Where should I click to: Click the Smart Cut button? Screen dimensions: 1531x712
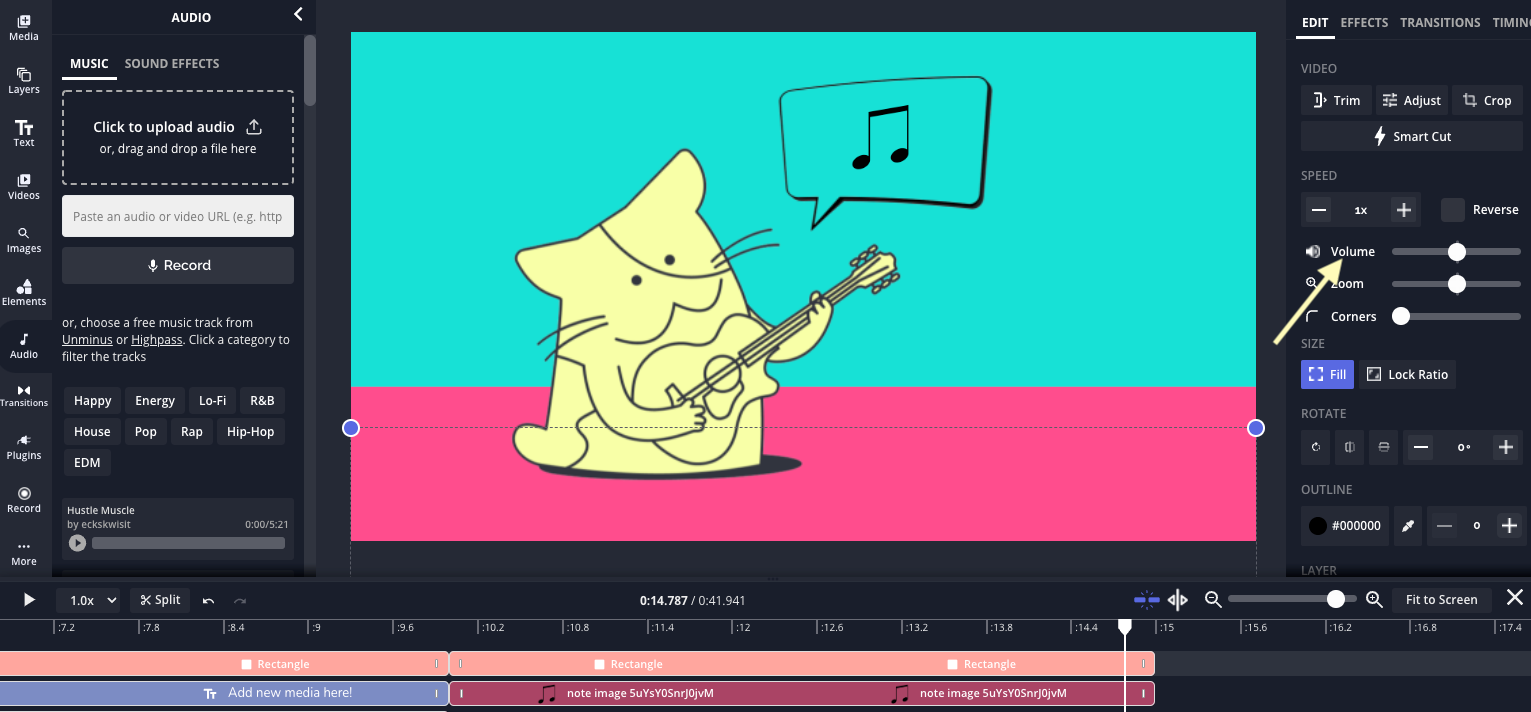pos(1411,136)
